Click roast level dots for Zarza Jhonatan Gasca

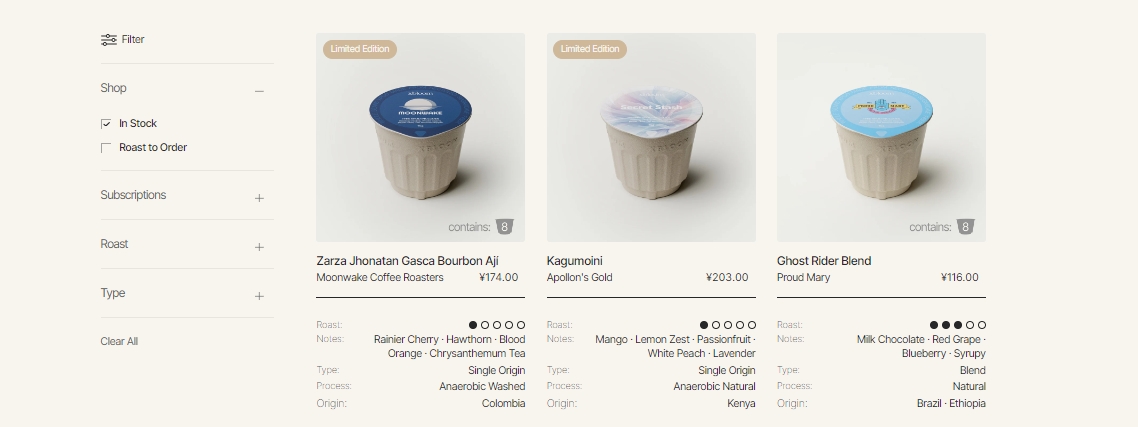(x=497, y=325)
